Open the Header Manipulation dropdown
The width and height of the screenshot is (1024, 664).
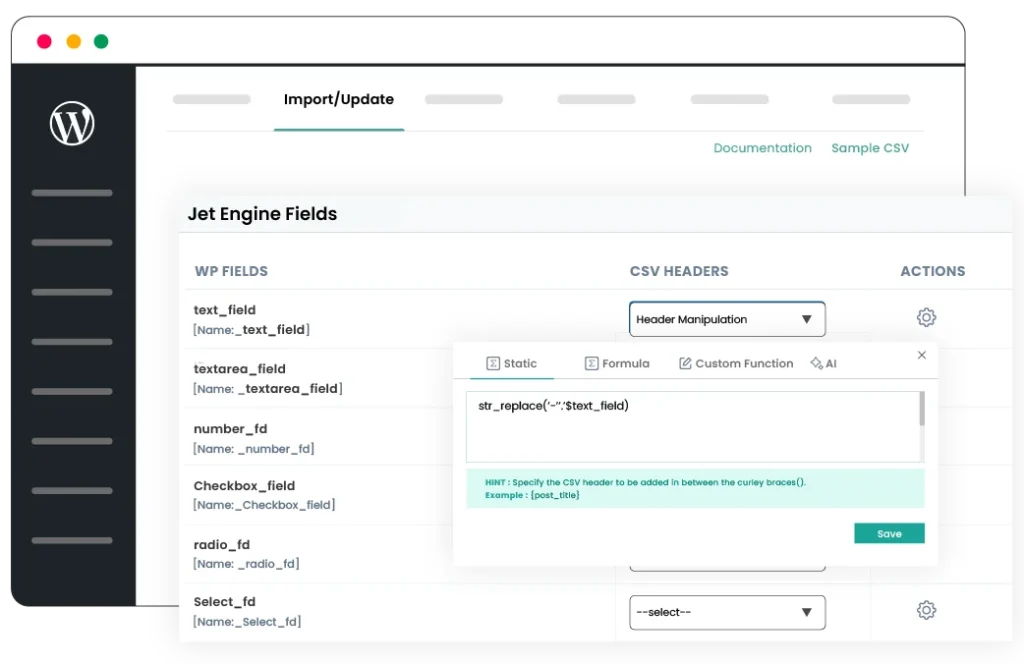[727, 318]
